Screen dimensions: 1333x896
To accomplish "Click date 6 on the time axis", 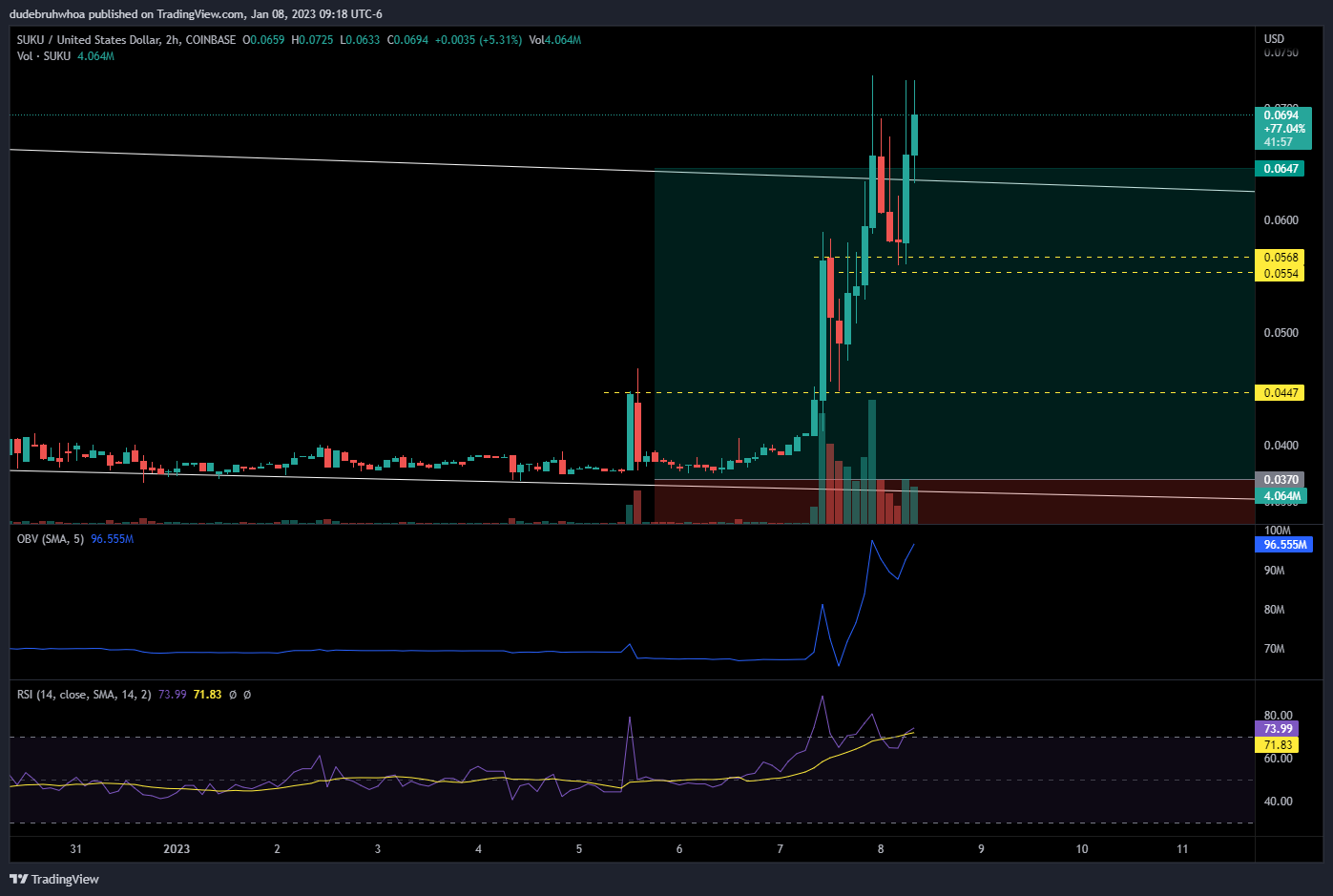I will (679, 849).
